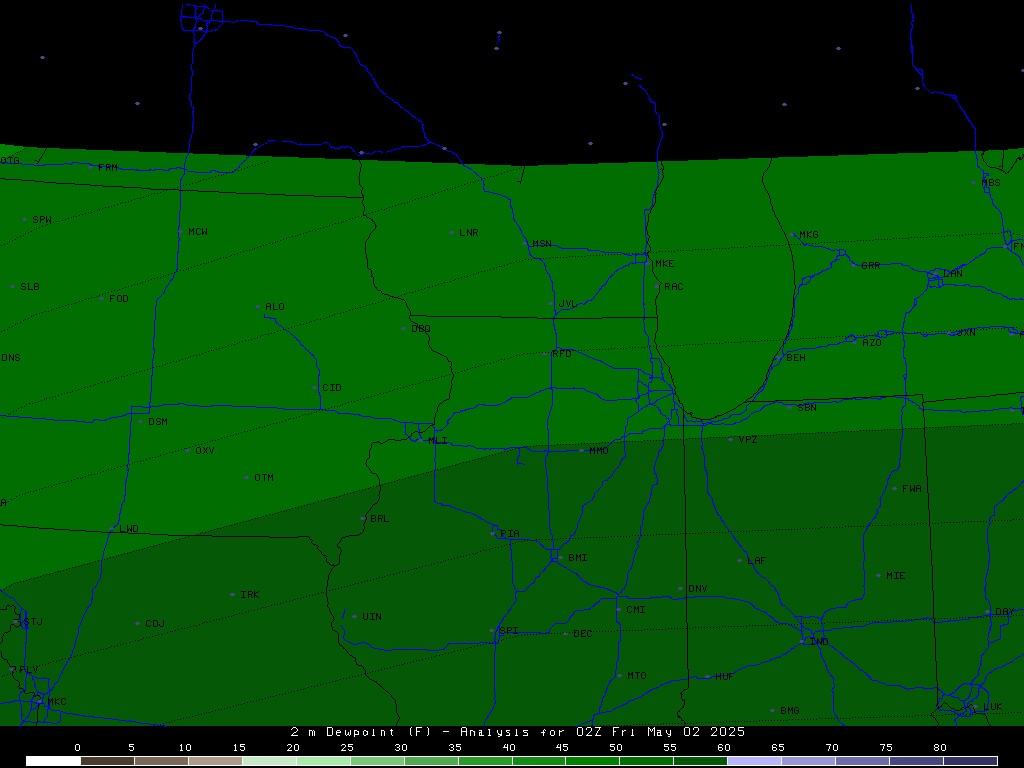Click the green 40–45 legend swatch
This screenshot has height=768, width=1024.
pyautogui.click(x=539, y=761)
